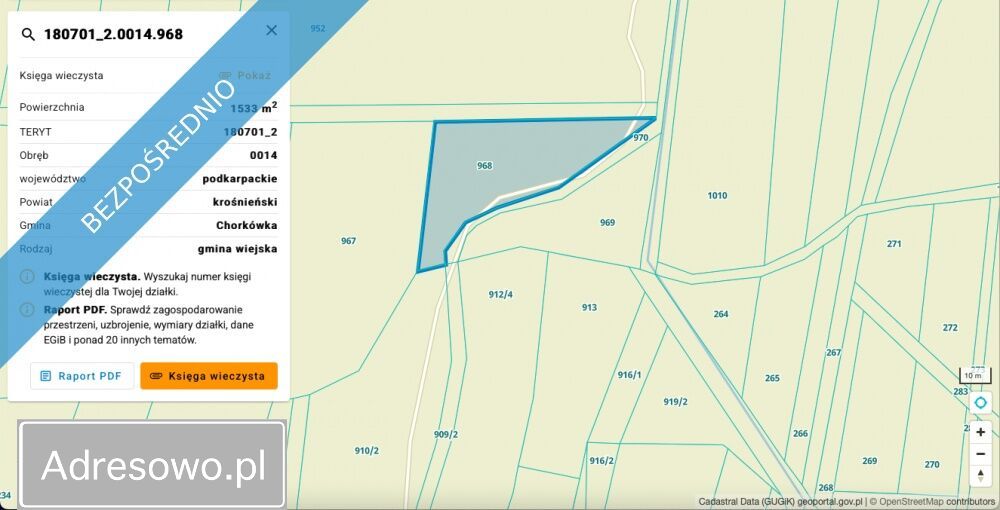Click info icon beside Księga wieczysta note

click(27, 277)
